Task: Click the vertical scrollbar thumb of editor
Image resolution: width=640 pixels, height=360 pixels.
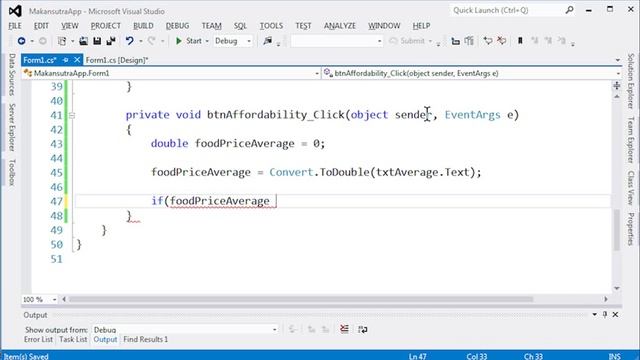Action: point(617,229)
